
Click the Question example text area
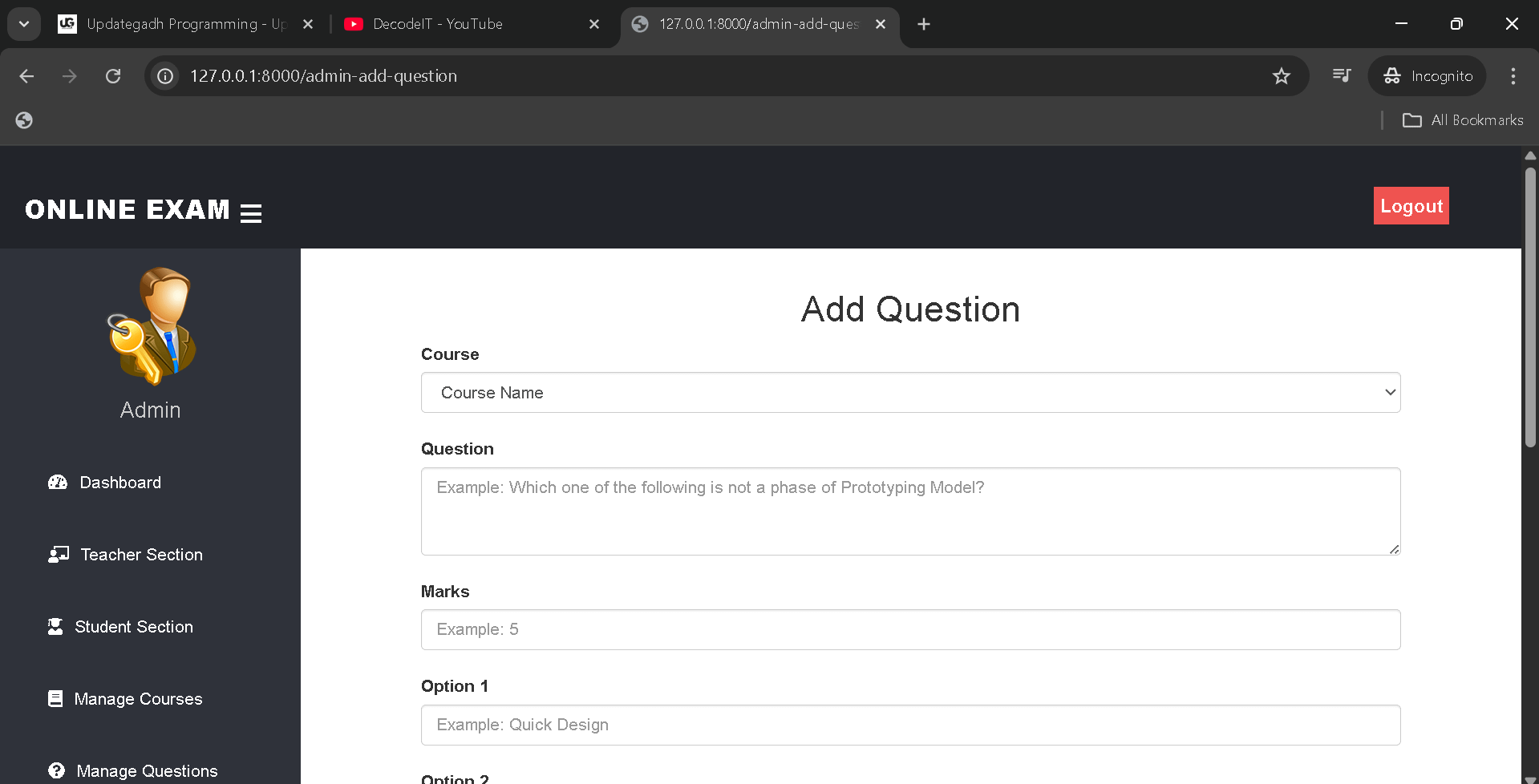[909, 511]
